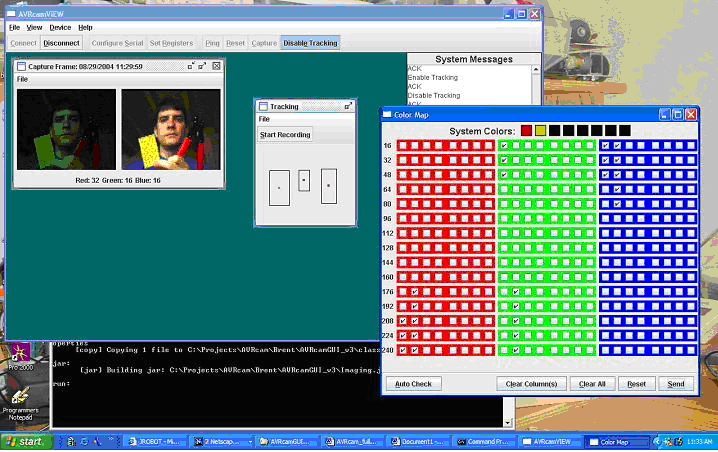This screenshot has width=718, height=452.
Task: Start Recording in Tracking window
Action: 285,135
